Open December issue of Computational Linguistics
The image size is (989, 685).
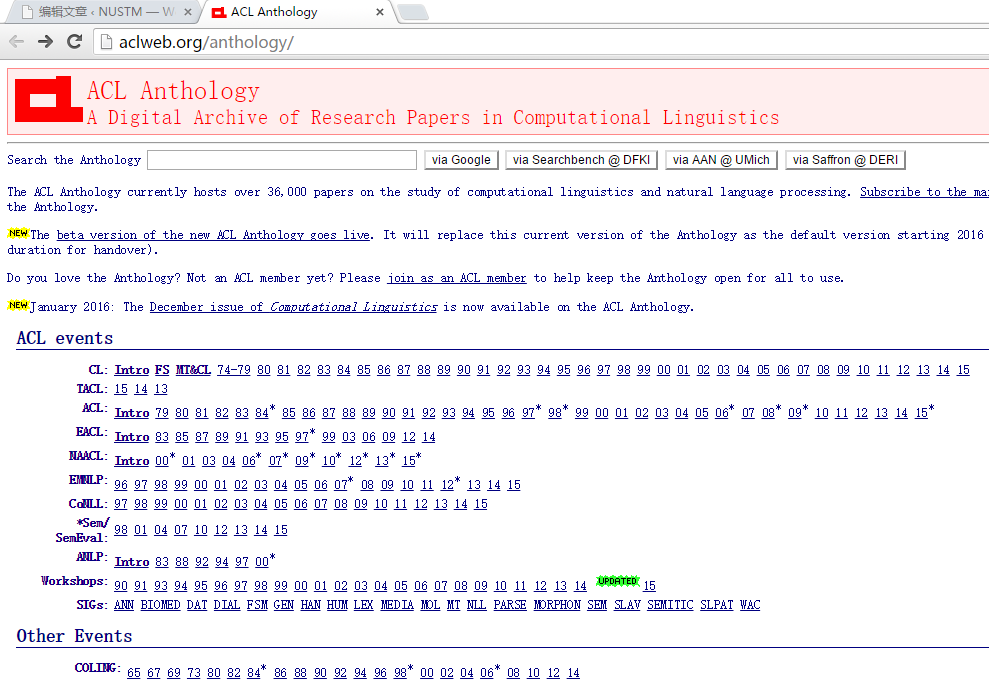293,307
